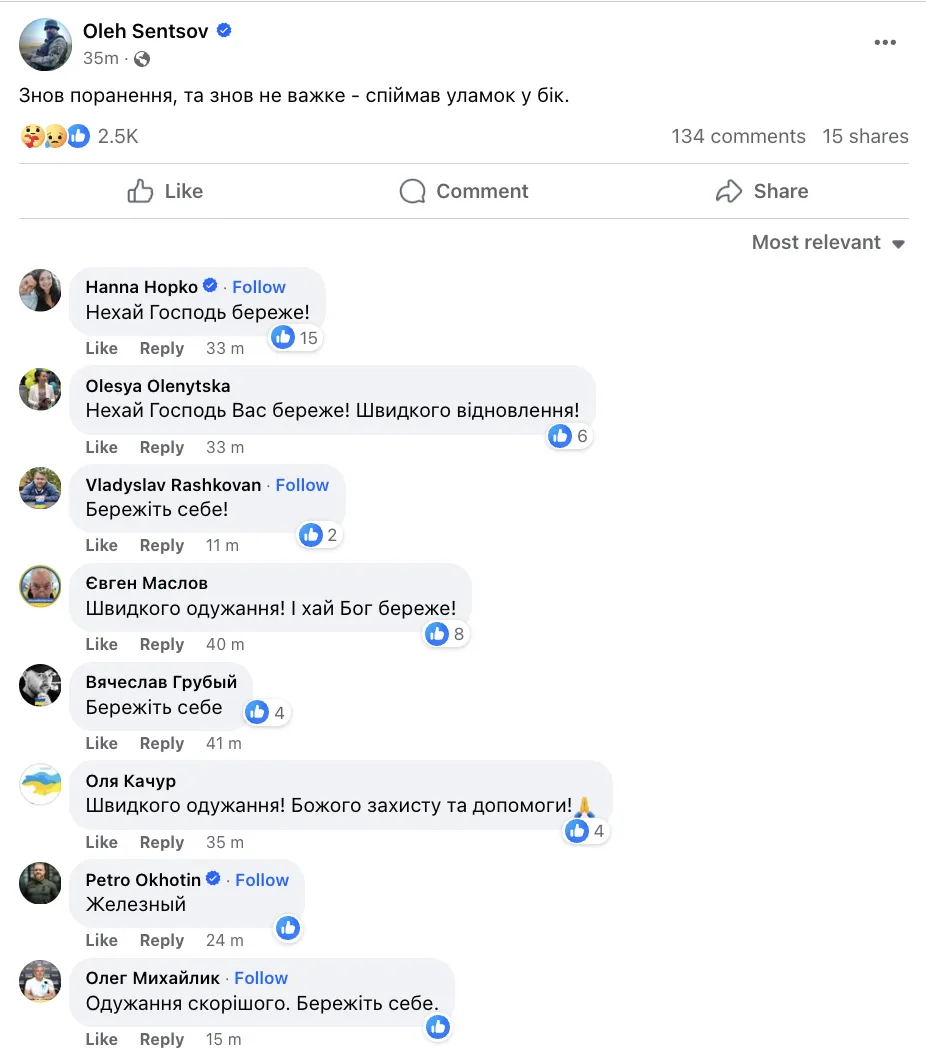Follow Vladyslav Rashkovan
Viewport: 926px width, 1056px height.
pos(302,485)
